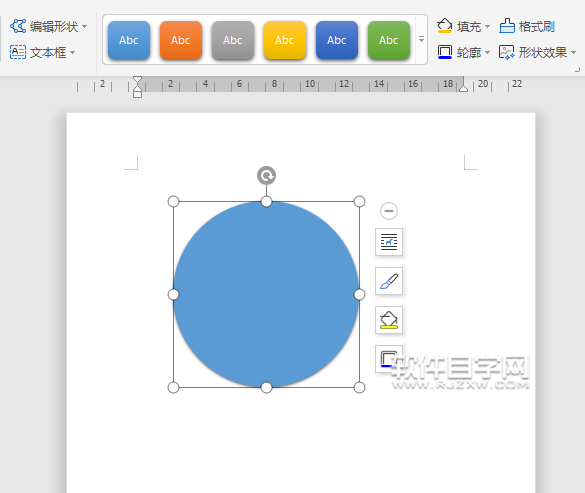Click the floating brush style icon
The width and height of the screenshot is (585, 493).
pos(389,281)
